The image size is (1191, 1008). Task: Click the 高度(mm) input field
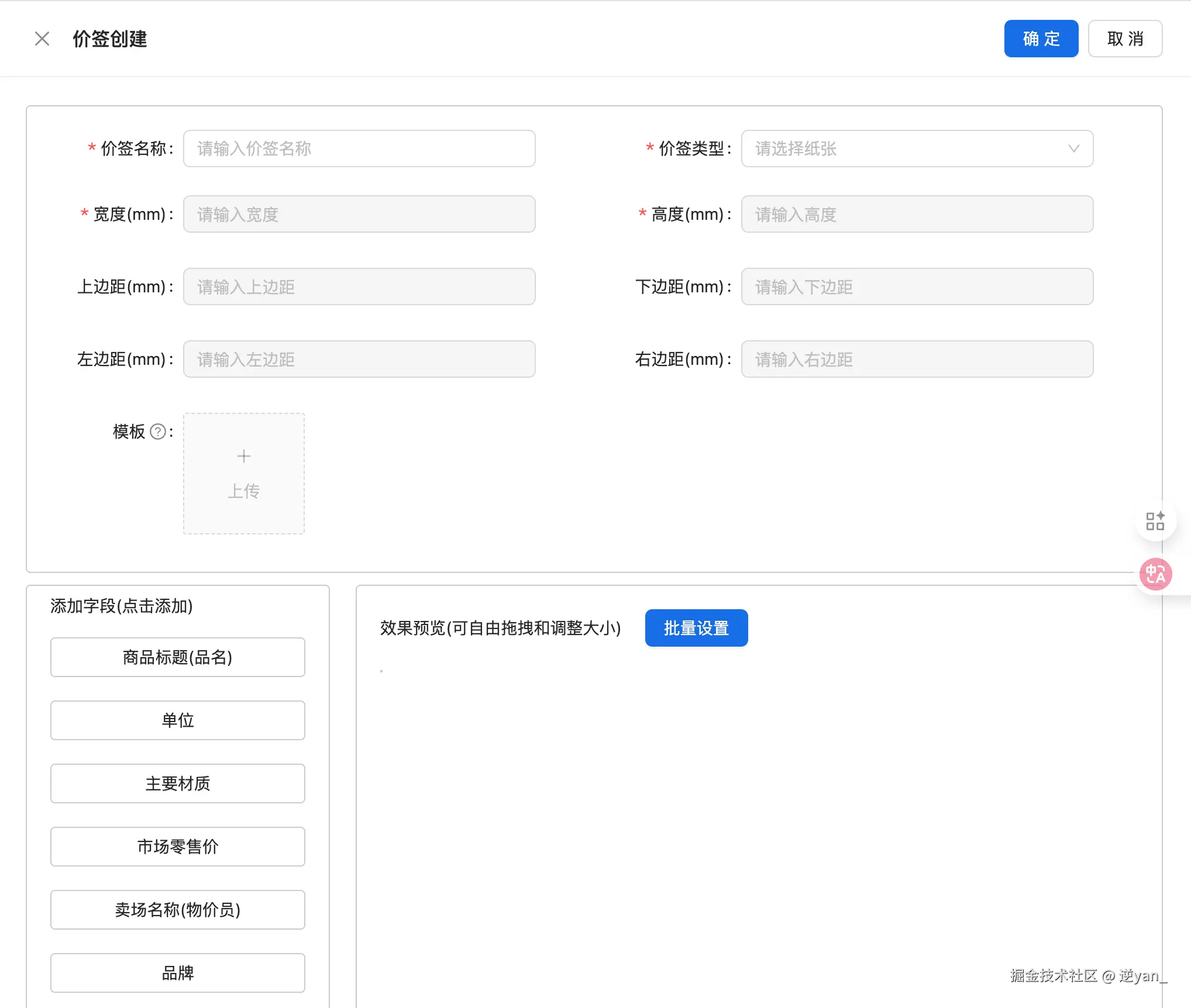pyautogui.click(x=917, y=214)
